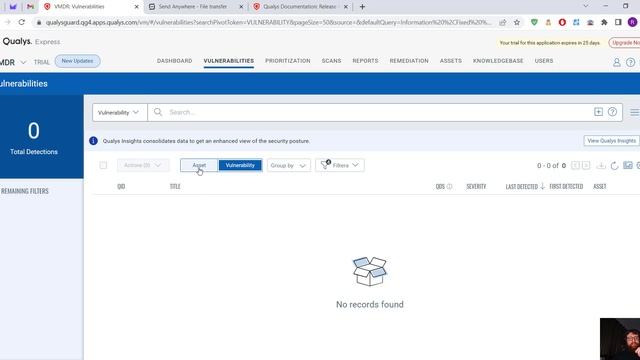Image resolution: width=640 pixels, height=360 pixels.
Task: Open the Qualys help icon in header
Action: [x=631, y=62]
